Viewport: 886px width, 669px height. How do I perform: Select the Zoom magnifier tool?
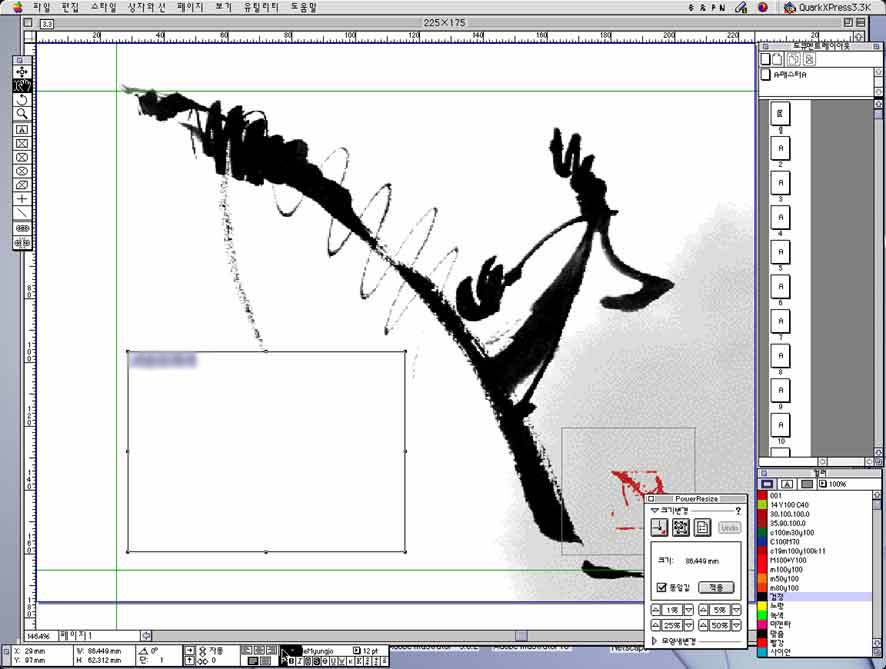click(22, 114)
